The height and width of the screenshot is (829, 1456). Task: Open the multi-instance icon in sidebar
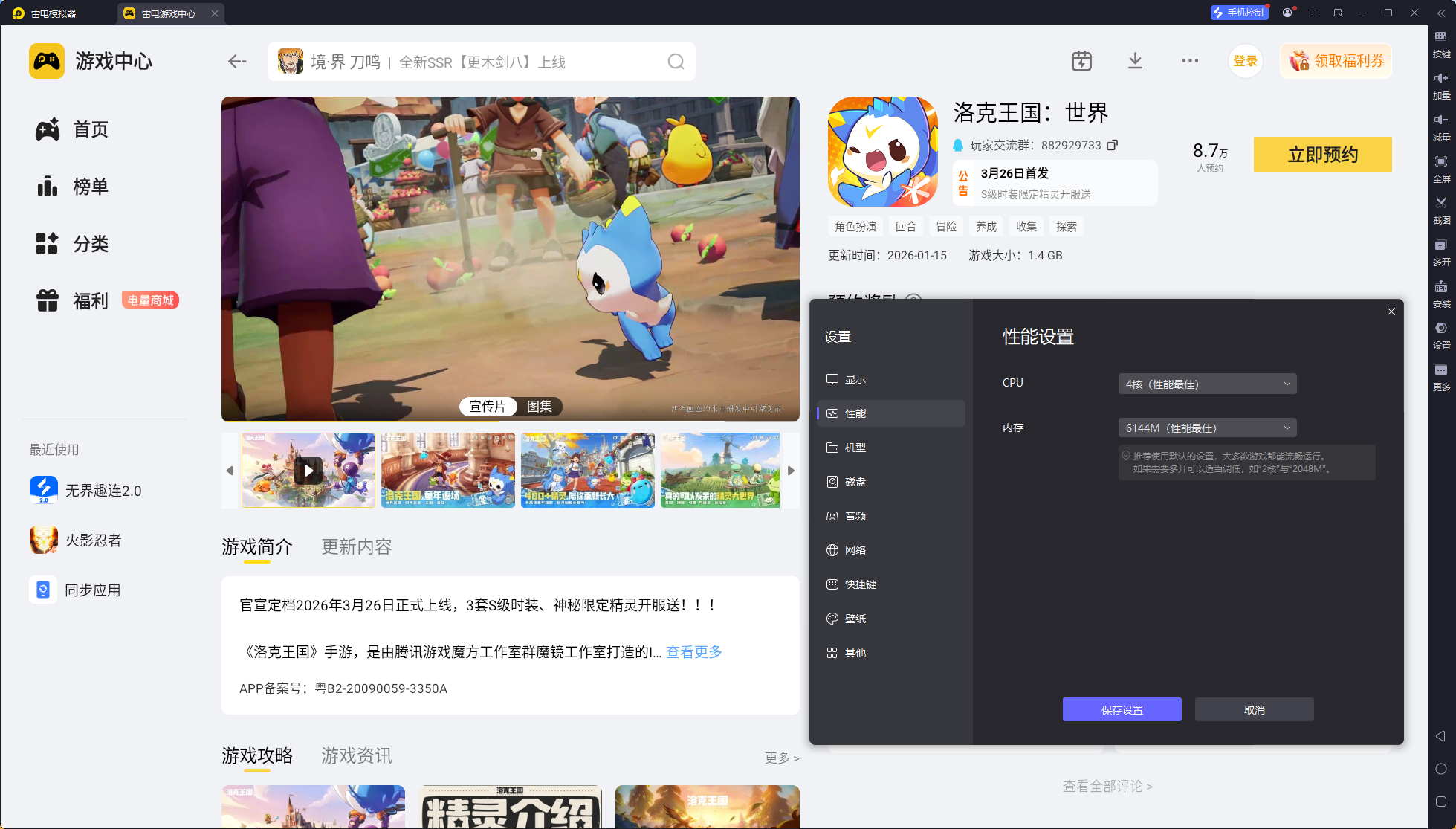click(1441, 245)
